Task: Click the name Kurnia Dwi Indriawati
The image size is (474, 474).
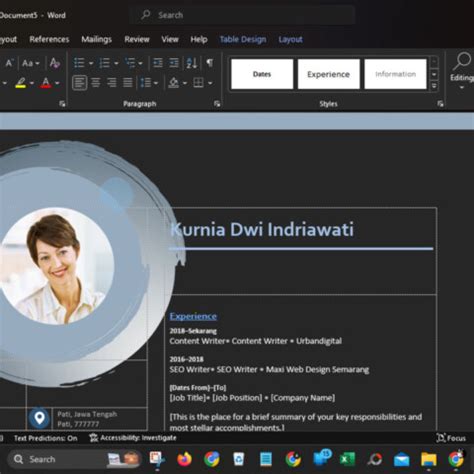Action: coord(262,229)
